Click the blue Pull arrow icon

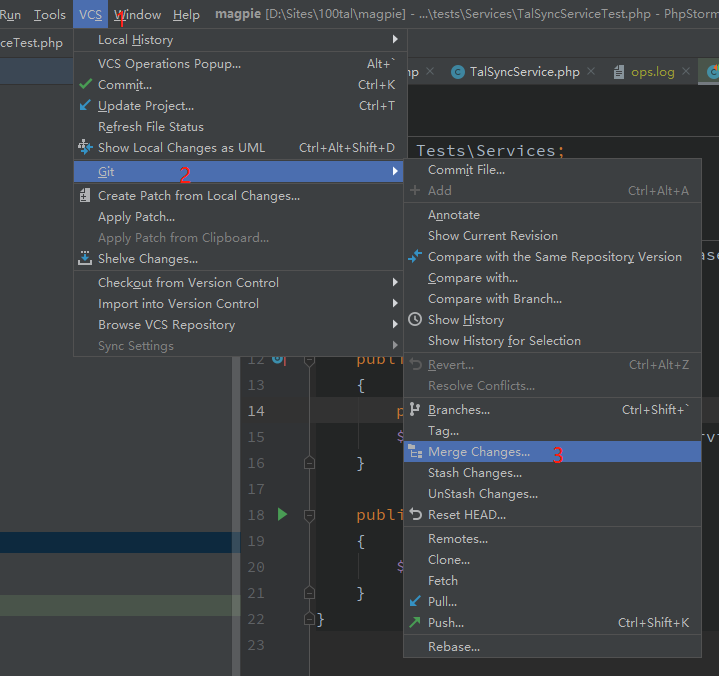pyautogui.click(x=415, y=601)
